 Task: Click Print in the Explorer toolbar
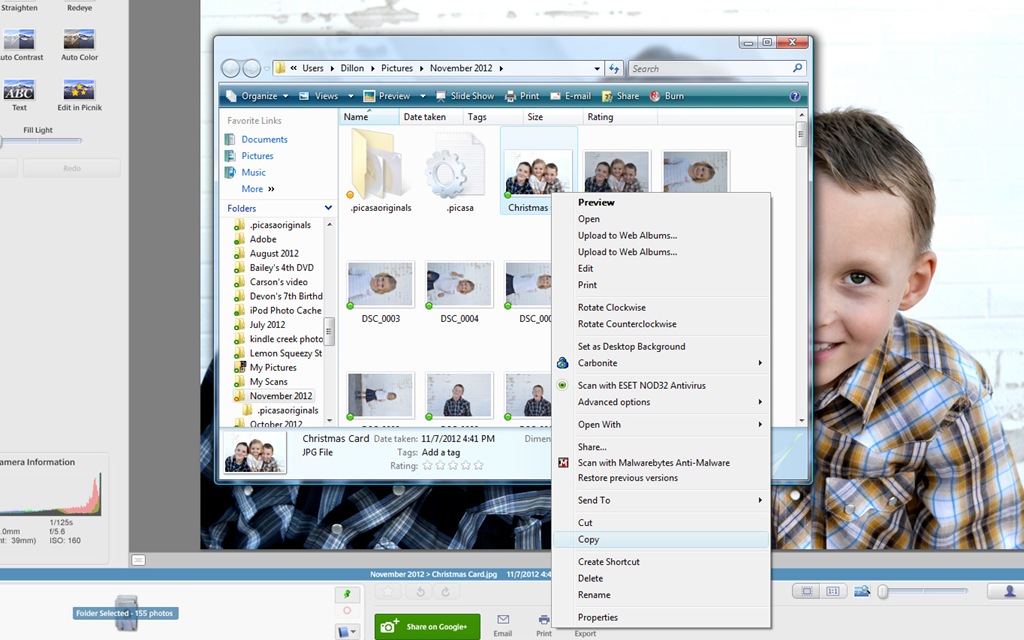tap(522, 96)
